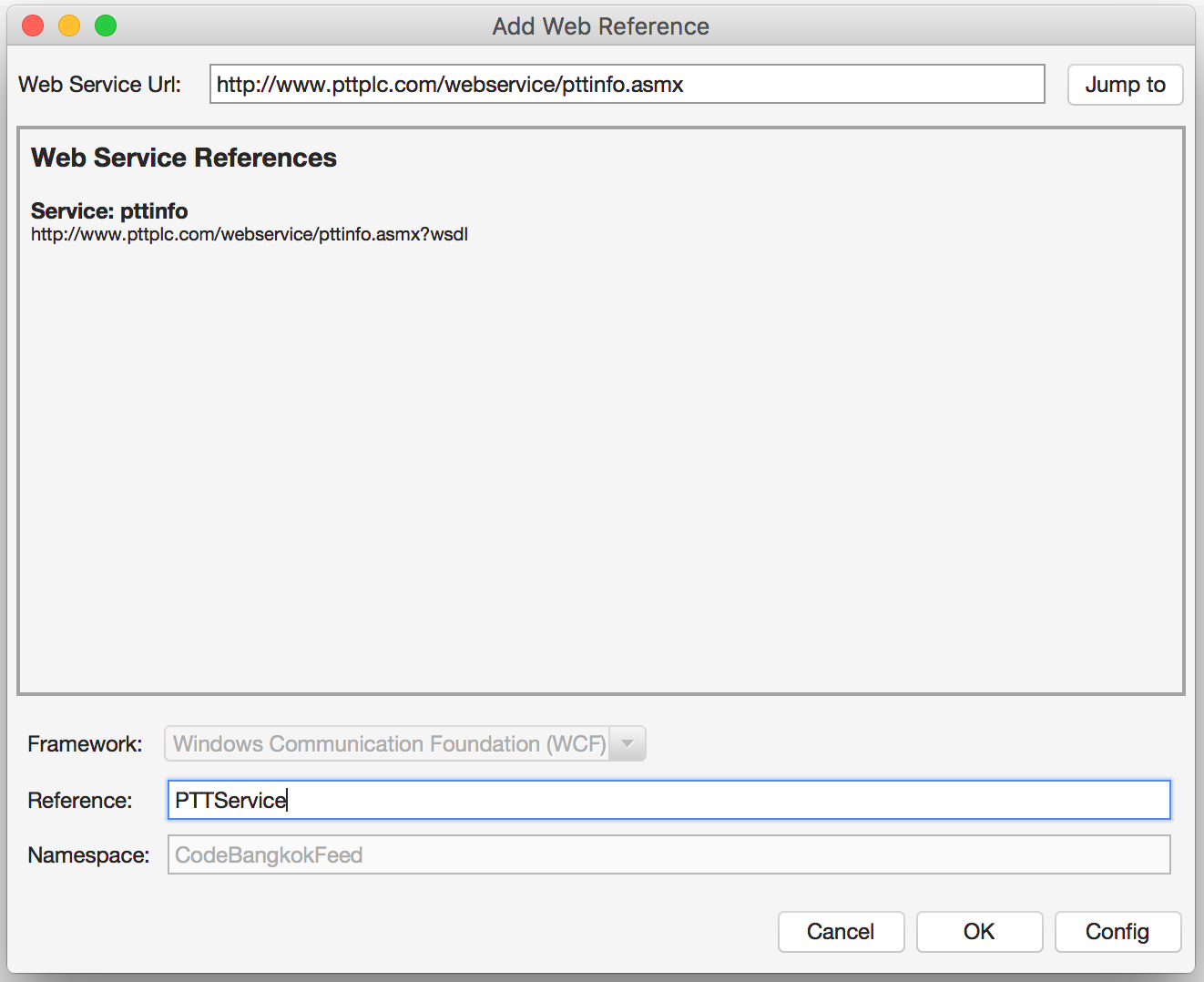
Task: Select the Service: pttinfo heading
Action: pos(109,210)
